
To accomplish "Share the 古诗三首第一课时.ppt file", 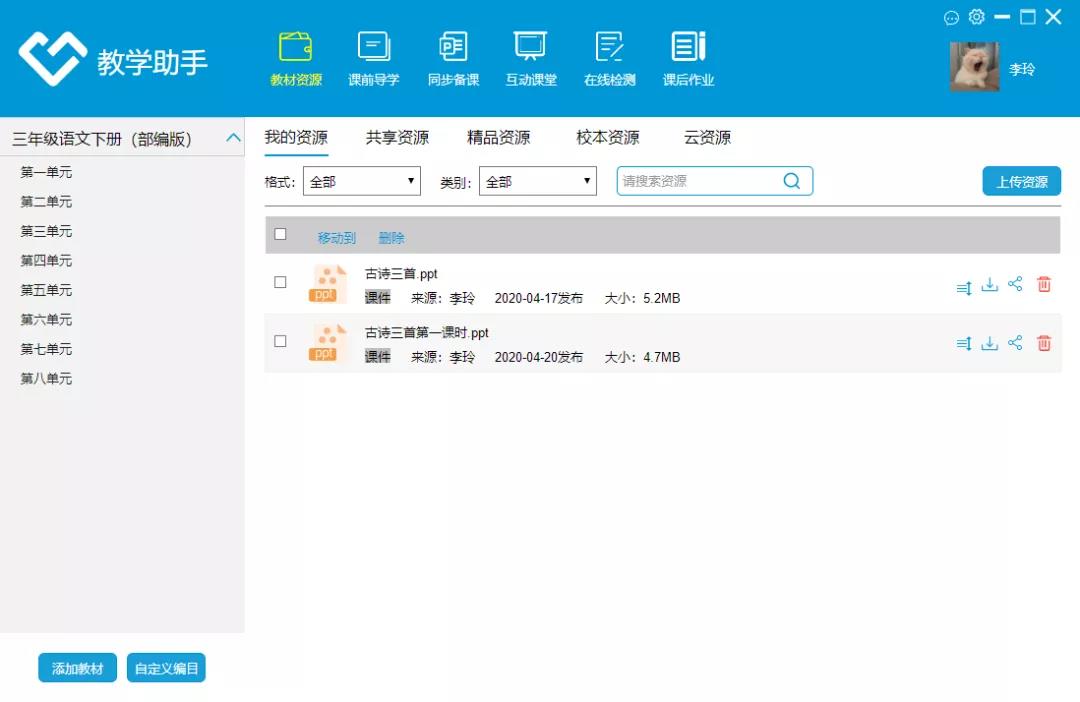I will pyautogui.click(x=1016, y=343).
